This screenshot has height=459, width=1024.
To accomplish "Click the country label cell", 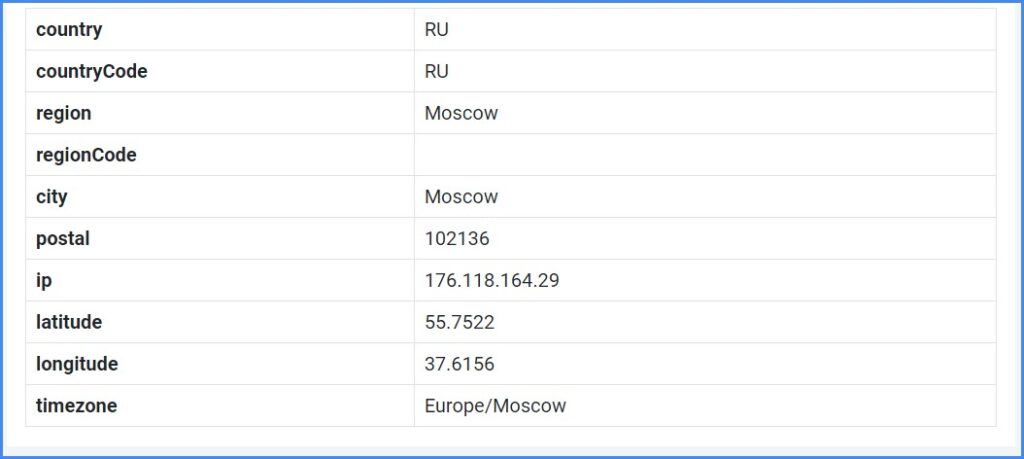I will tap(219, 29).
